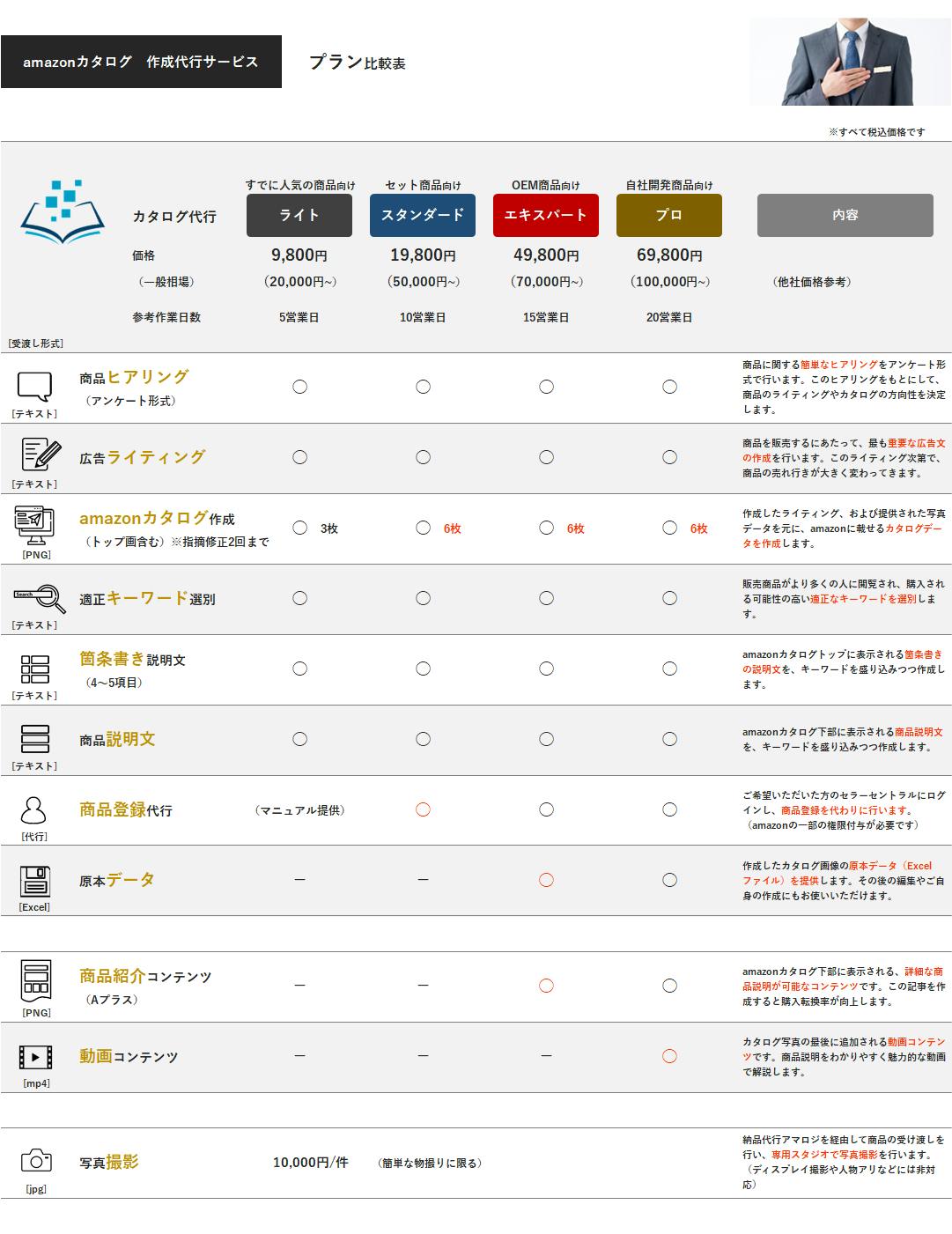
Task: Click the 商品ヒアリング row title
Action: 134,377
